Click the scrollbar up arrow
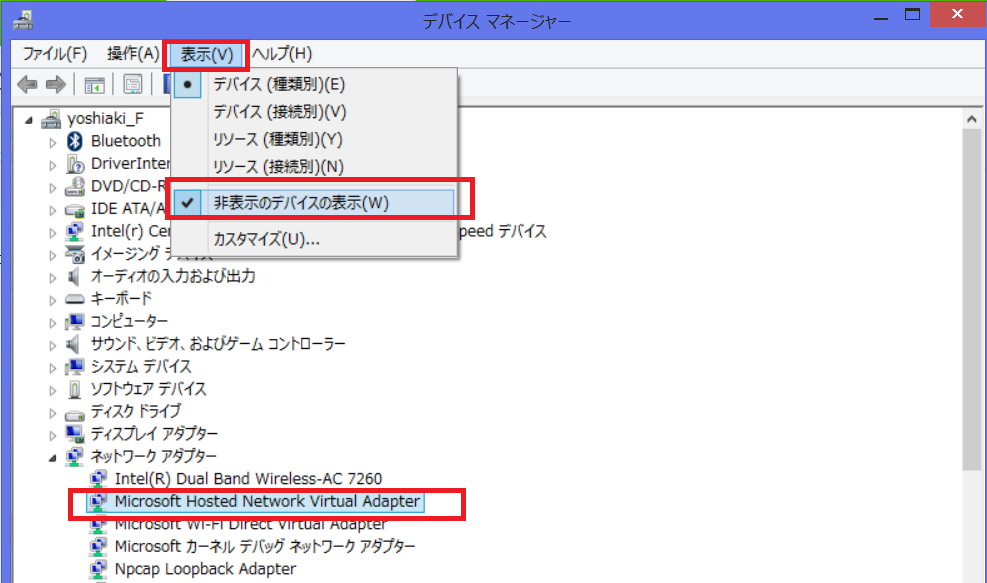 click(x=972, y=118)
